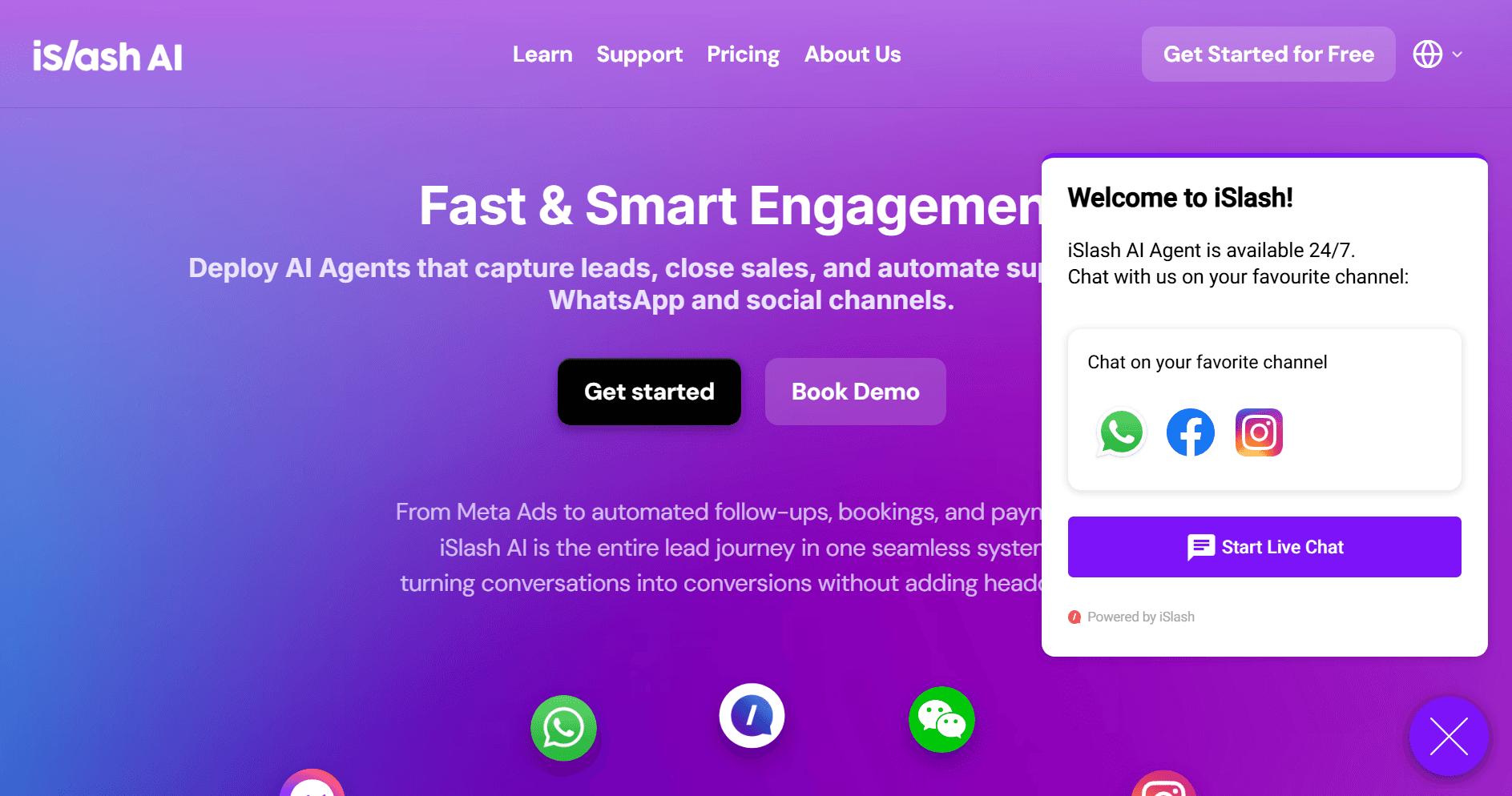Click the floating WeChat bubble icon
1512x796 pixels.
[x=941, y=719]
